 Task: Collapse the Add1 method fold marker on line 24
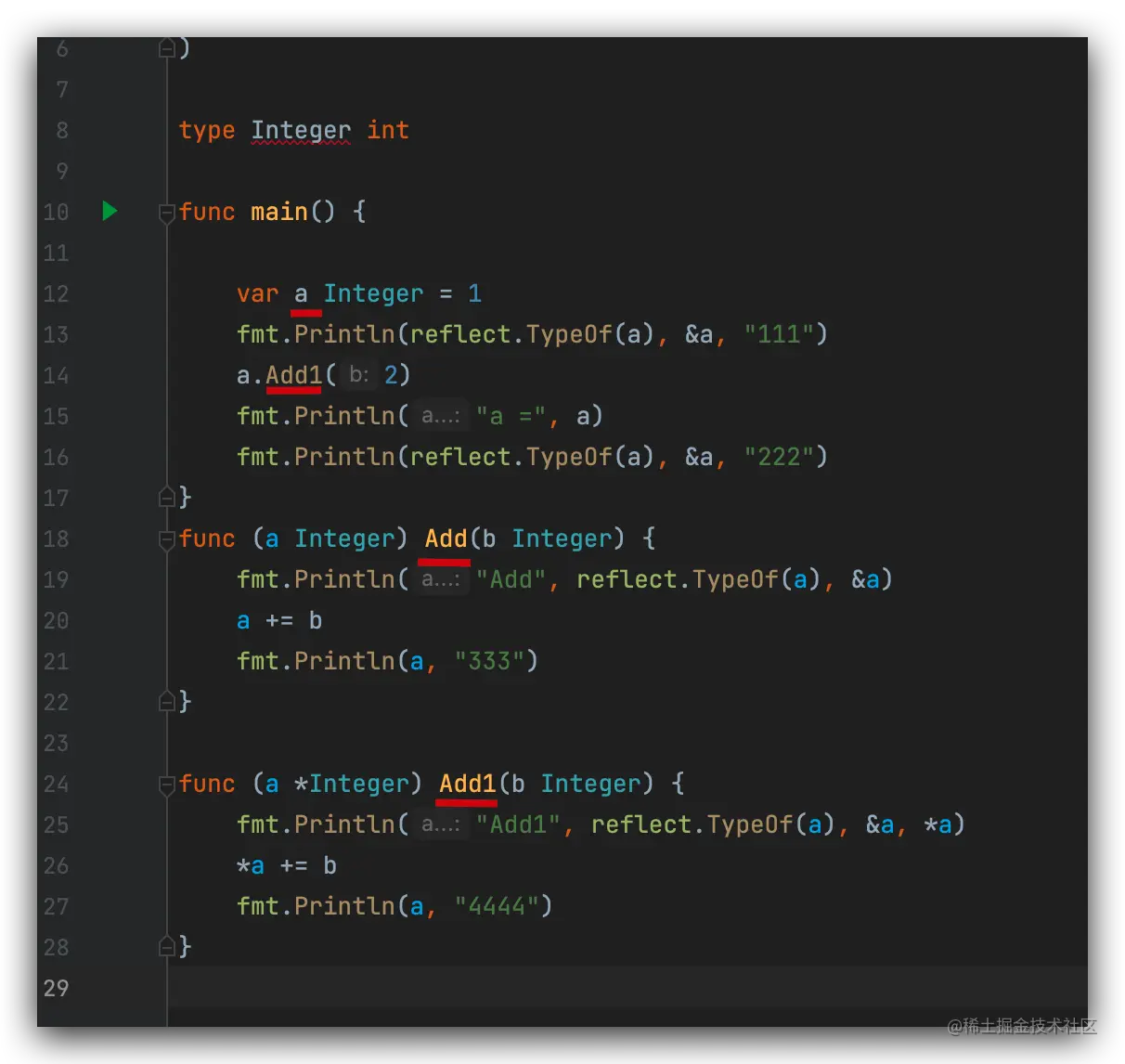167,785
